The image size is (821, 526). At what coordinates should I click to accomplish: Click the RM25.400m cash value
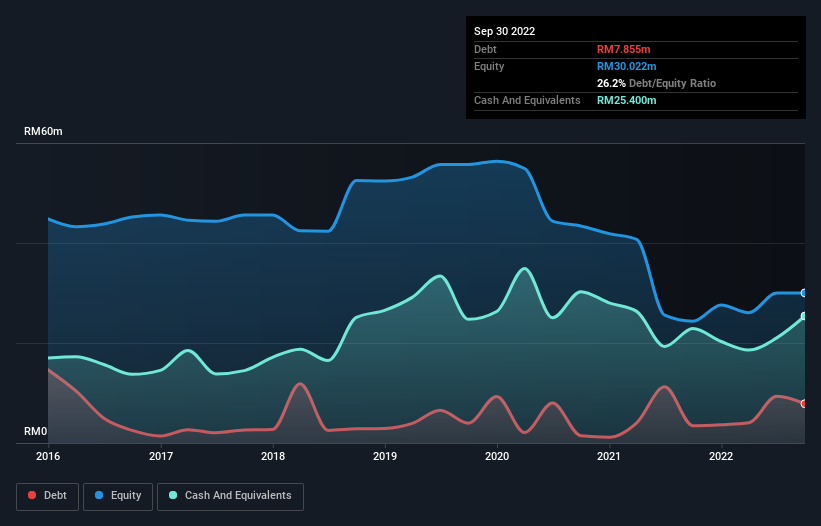click(x=626, y=100)
